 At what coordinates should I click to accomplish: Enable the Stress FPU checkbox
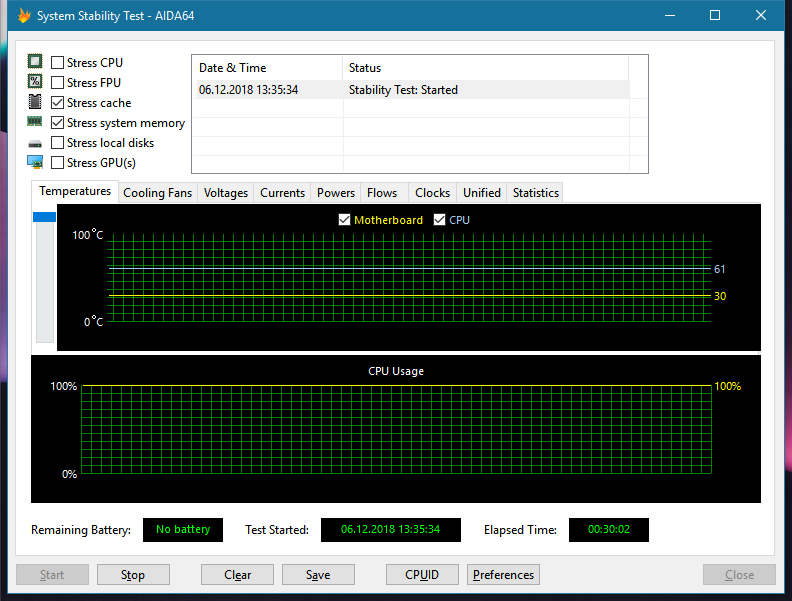click(58, 82)
